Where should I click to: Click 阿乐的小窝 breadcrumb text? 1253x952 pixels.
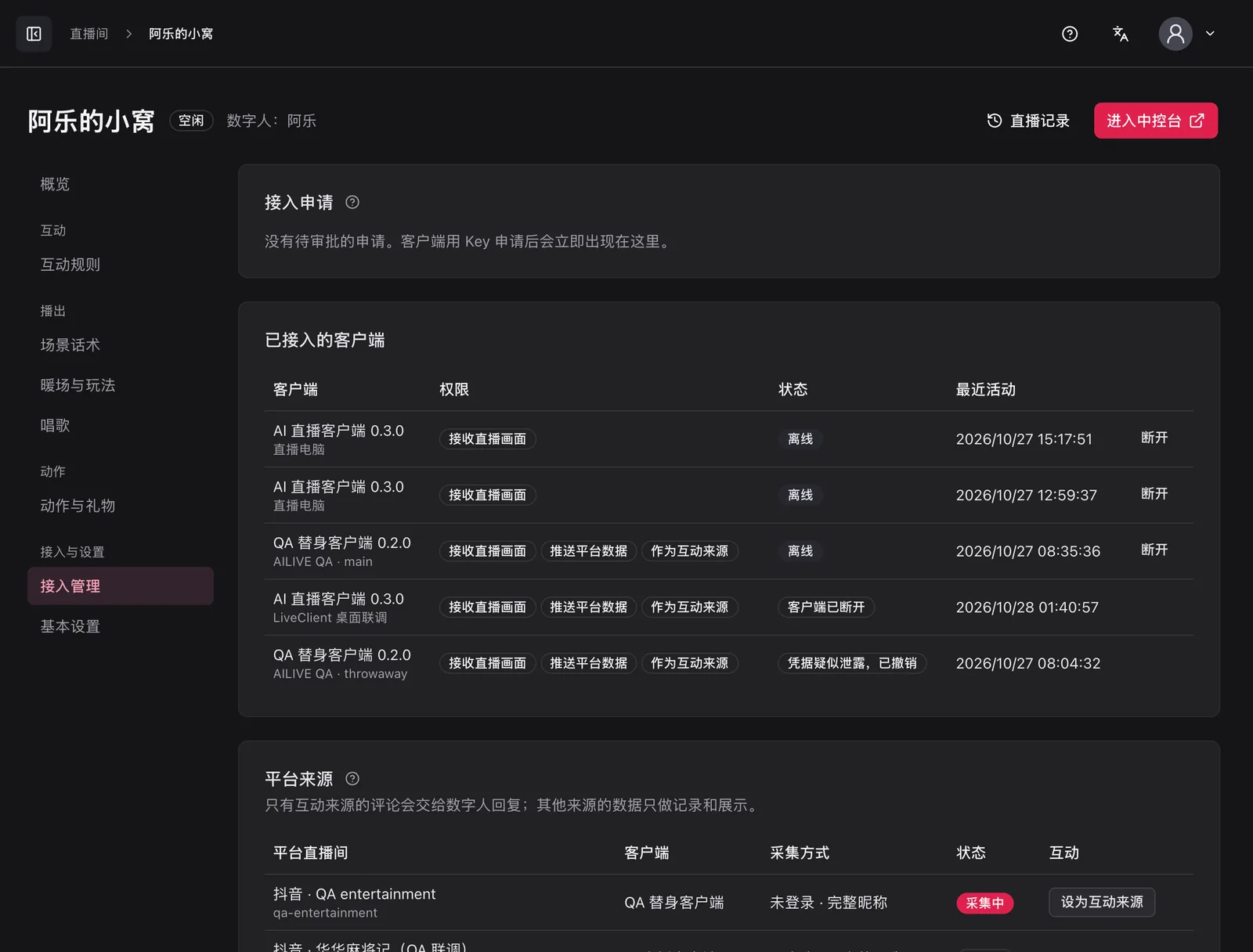point(181,34)
